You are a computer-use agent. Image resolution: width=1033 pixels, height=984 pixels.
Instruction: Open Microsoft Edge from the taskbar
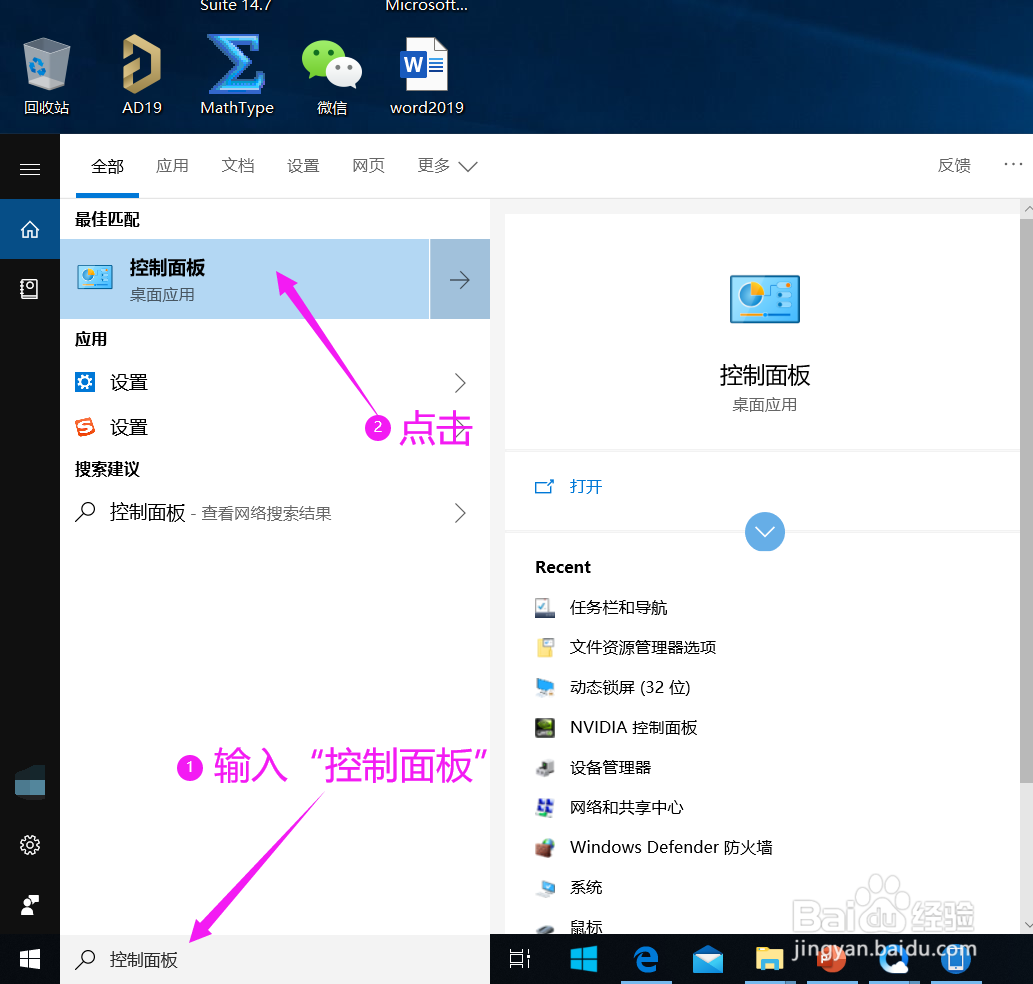click(645, 958)
